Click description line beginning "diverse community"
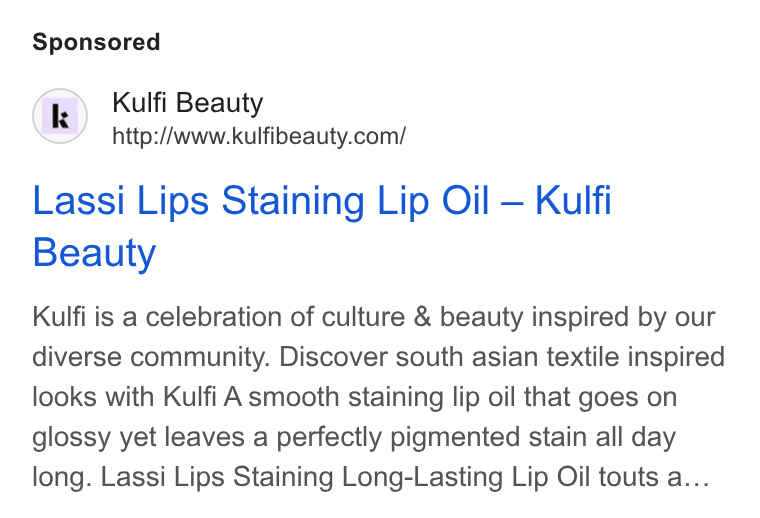Viewport: 760px width, 518px height. 379,357
